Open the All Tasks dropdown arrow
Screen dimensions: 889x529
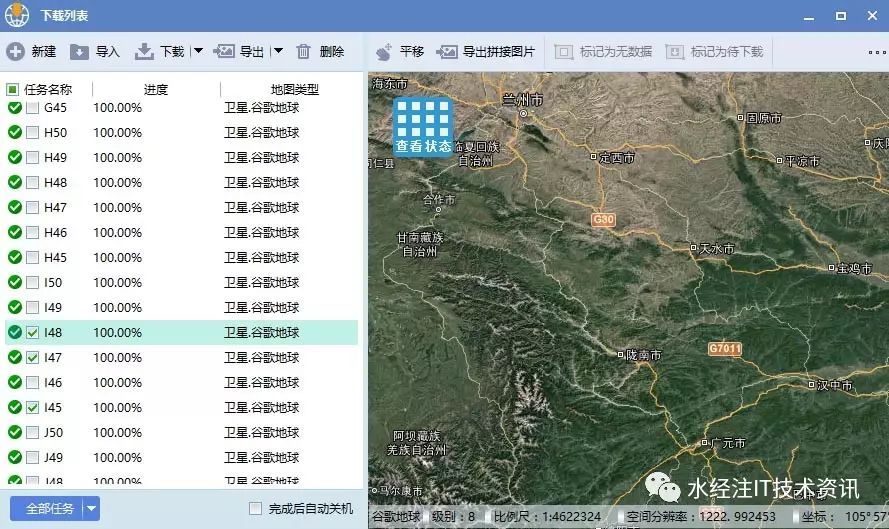click(x=91, y=509)
